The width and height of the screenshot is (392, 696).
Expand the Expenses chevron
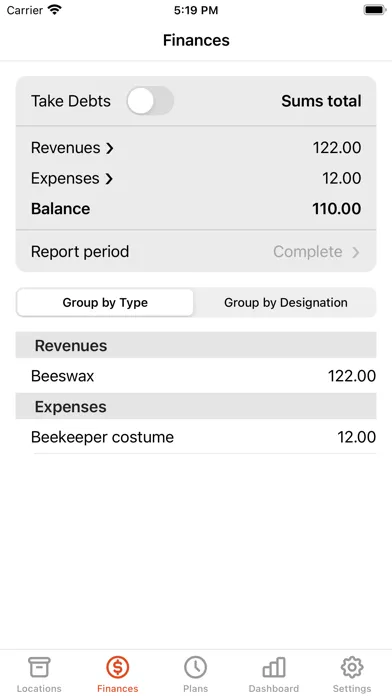pyautogui.click(x=109, y=178)
